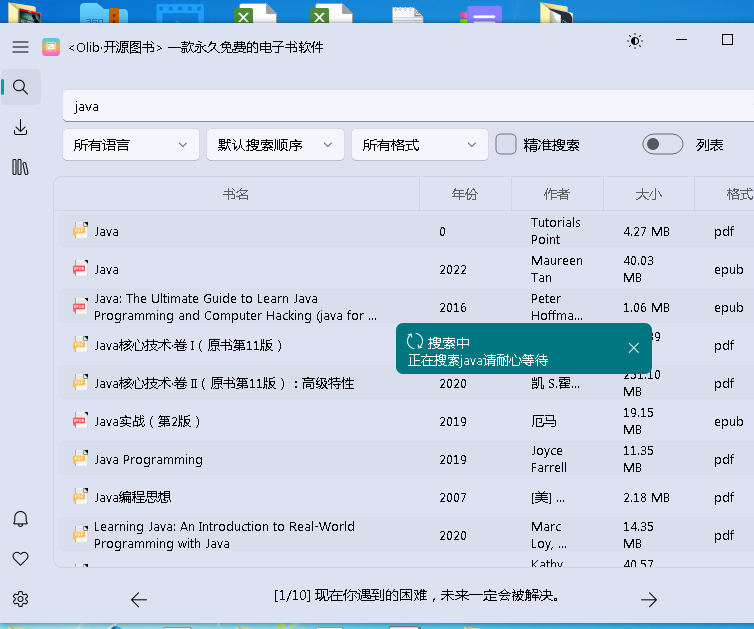Click year 2007 cell

pyautogui.click(x=452, y=497)
